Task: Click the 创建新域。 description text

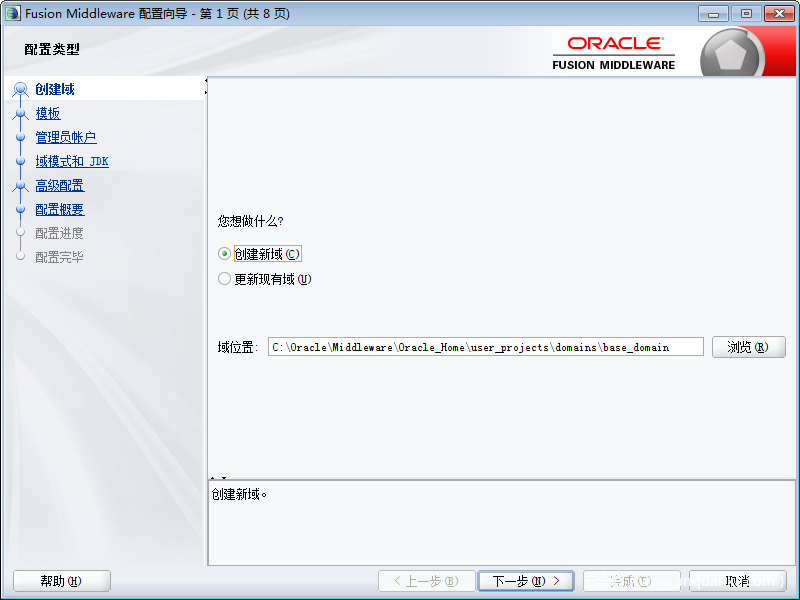Action: click(x=239, y=494)
